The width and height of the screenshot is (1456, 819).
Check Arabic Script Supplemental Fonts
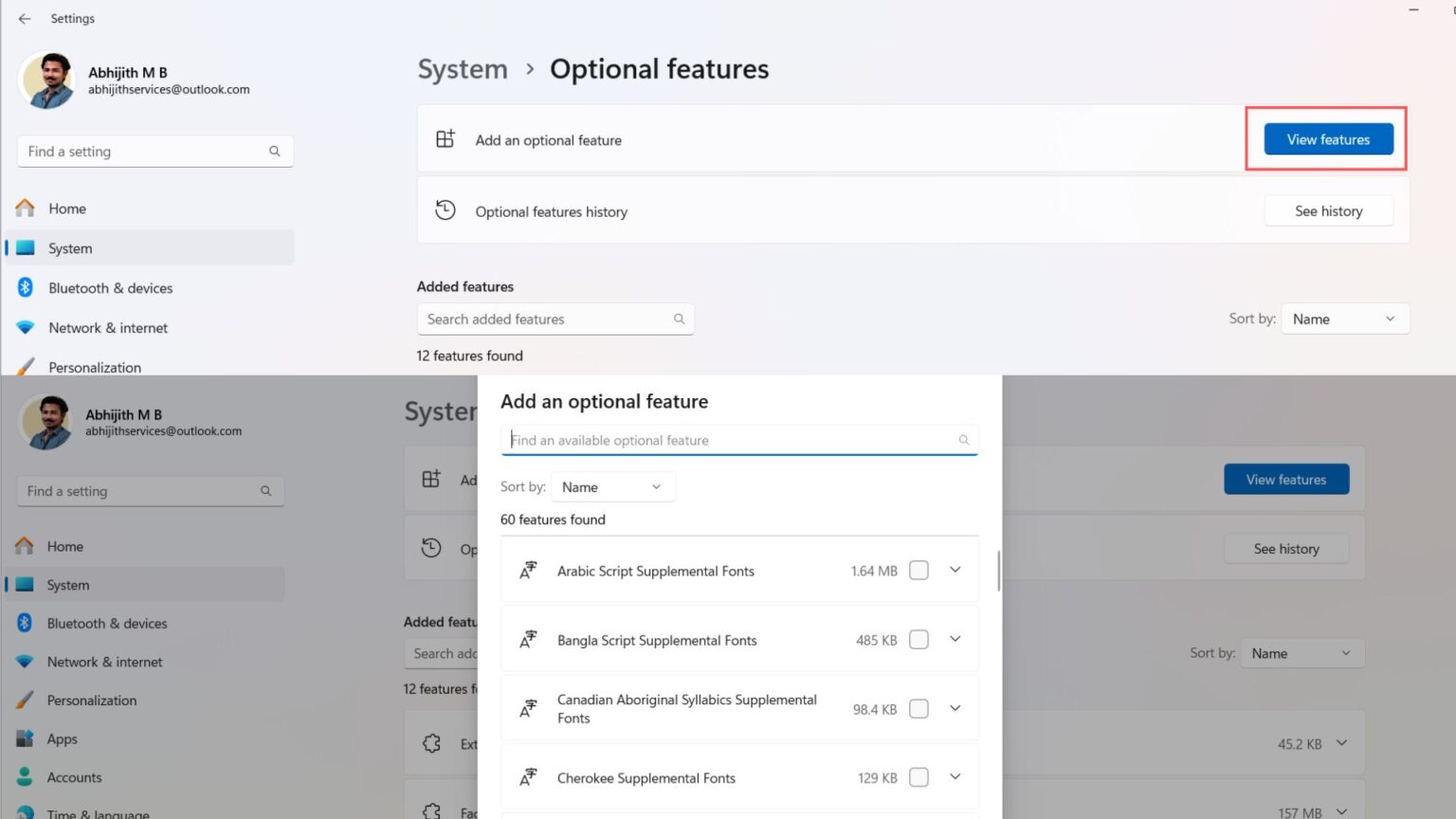(918, 570)
